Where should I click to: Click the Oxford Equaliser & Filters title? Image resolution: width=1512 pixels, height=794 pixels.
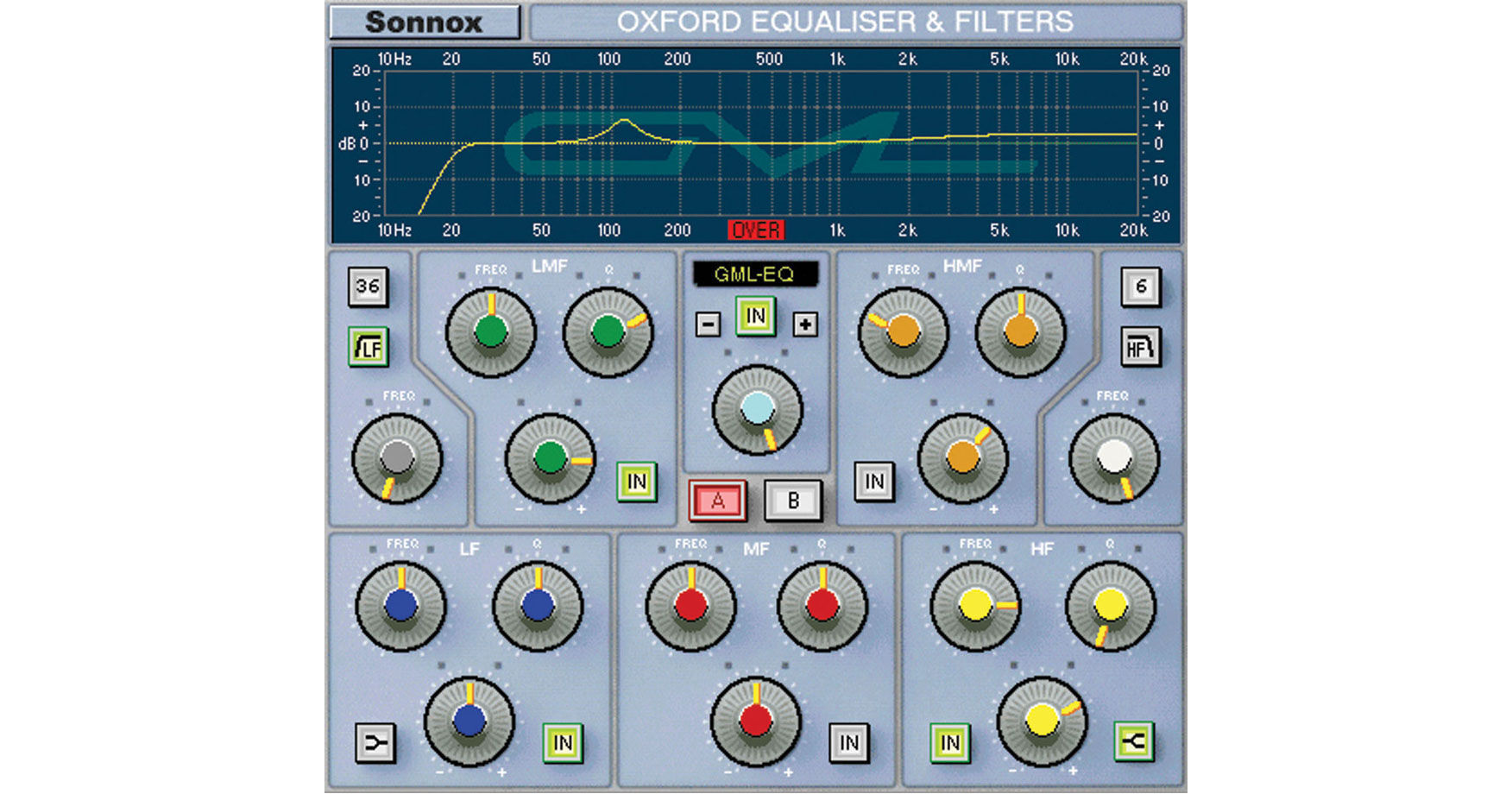[x=845, y=22]
